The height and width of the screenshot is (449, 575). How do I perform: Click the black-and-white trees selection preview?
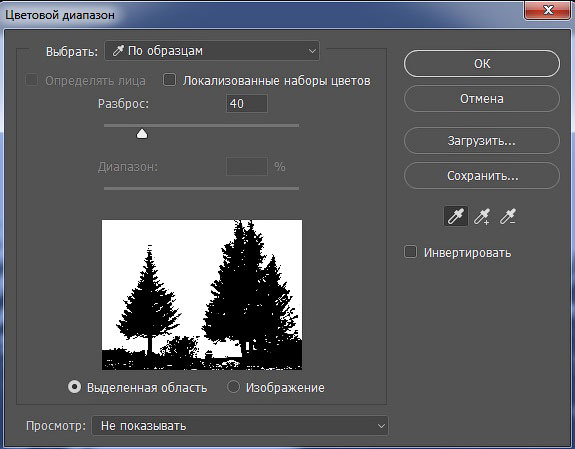click(x=202, y=295)
